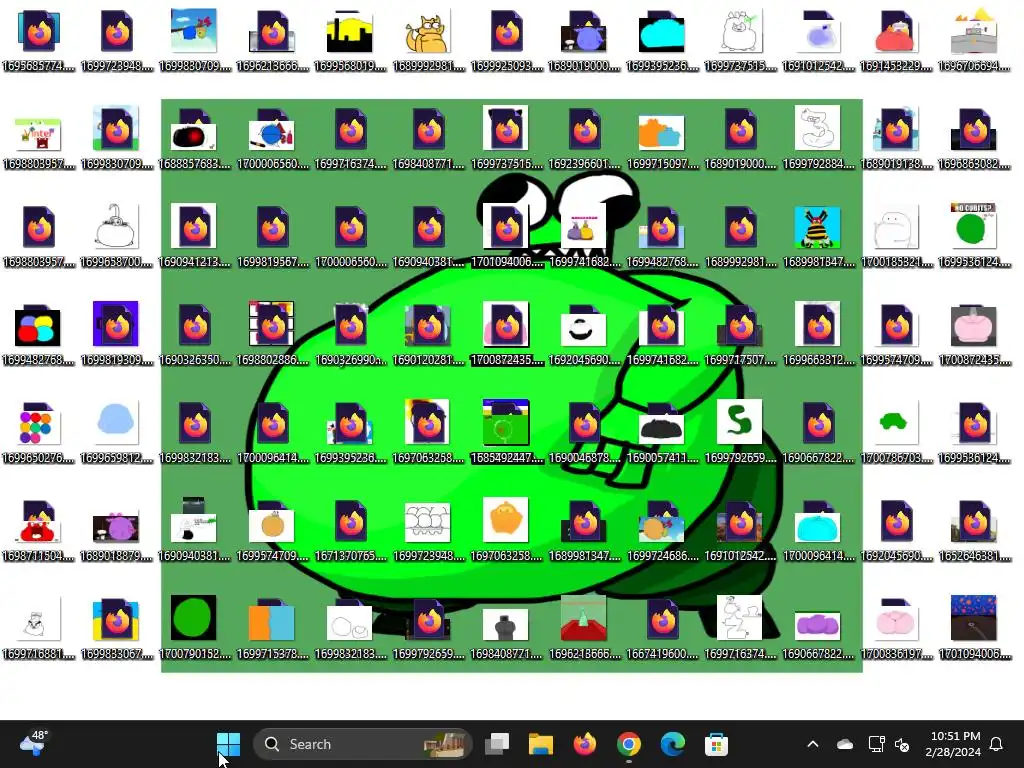This screenshot has width=1024, height=768.
Task: Select the small sketch file 1699716881
Action: (x=39, y=628)
